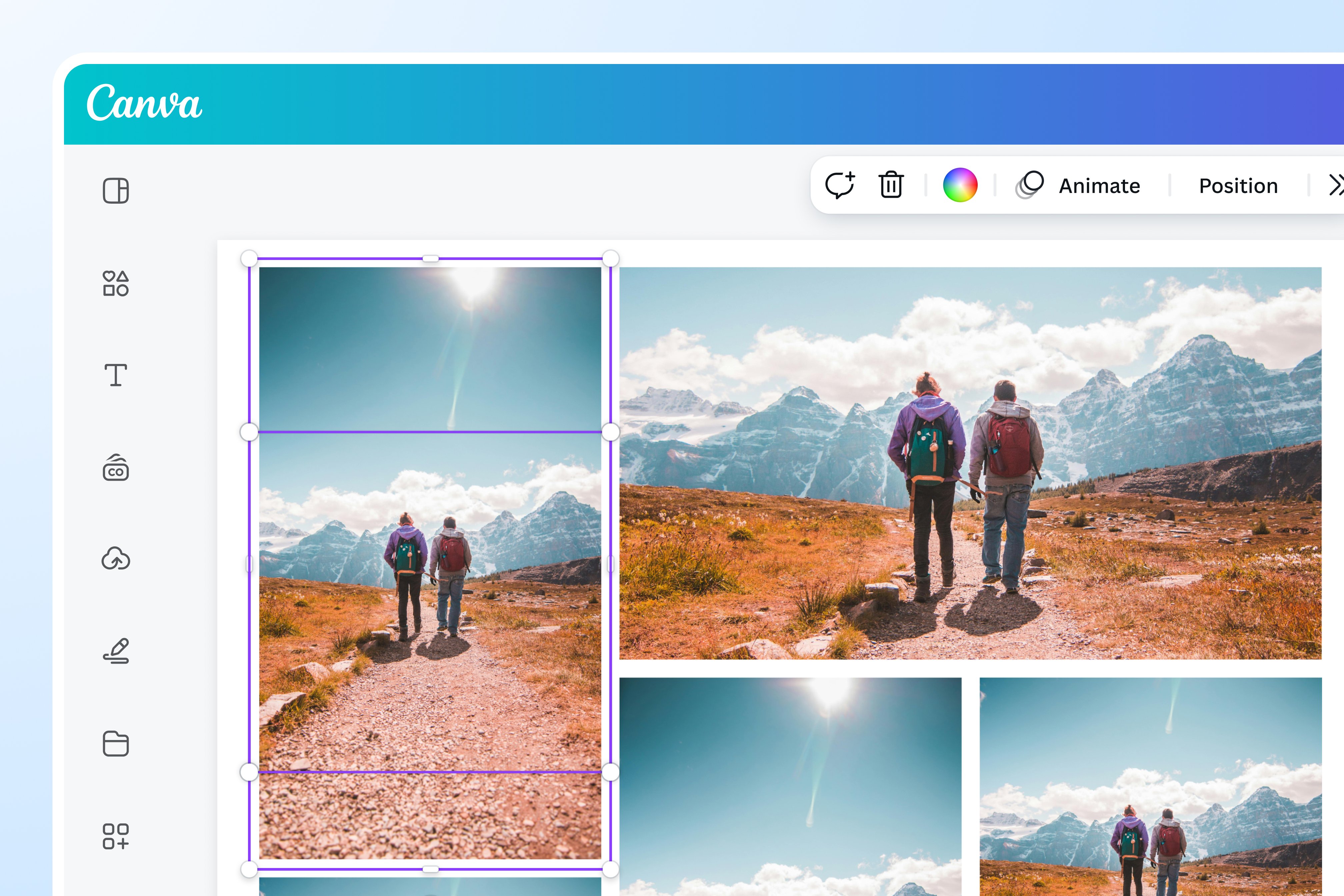Viewport: 1344px width, 896px height.
Task: Open the Uploads cloud icon
Action: pos(115,559)
